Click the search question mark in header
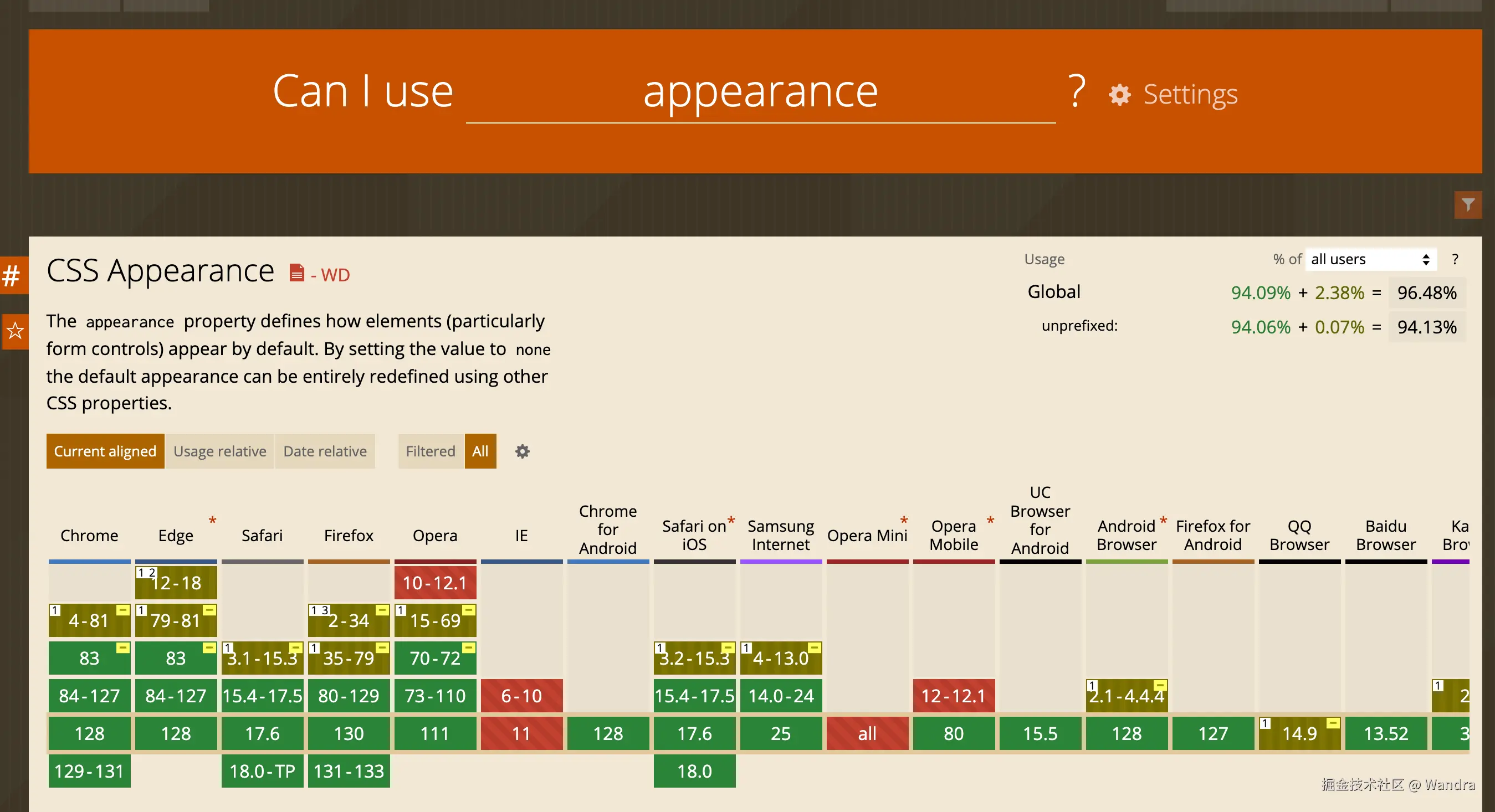1495x812 pixels. click(x=1077, y=91)
